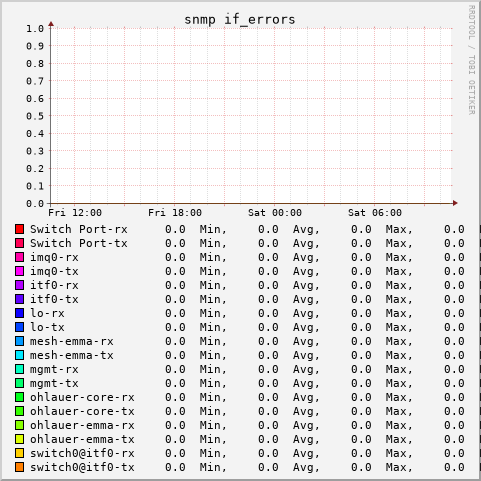Click the itf0-tx legend label
481x481 pixels.
(x=54, y=299)
